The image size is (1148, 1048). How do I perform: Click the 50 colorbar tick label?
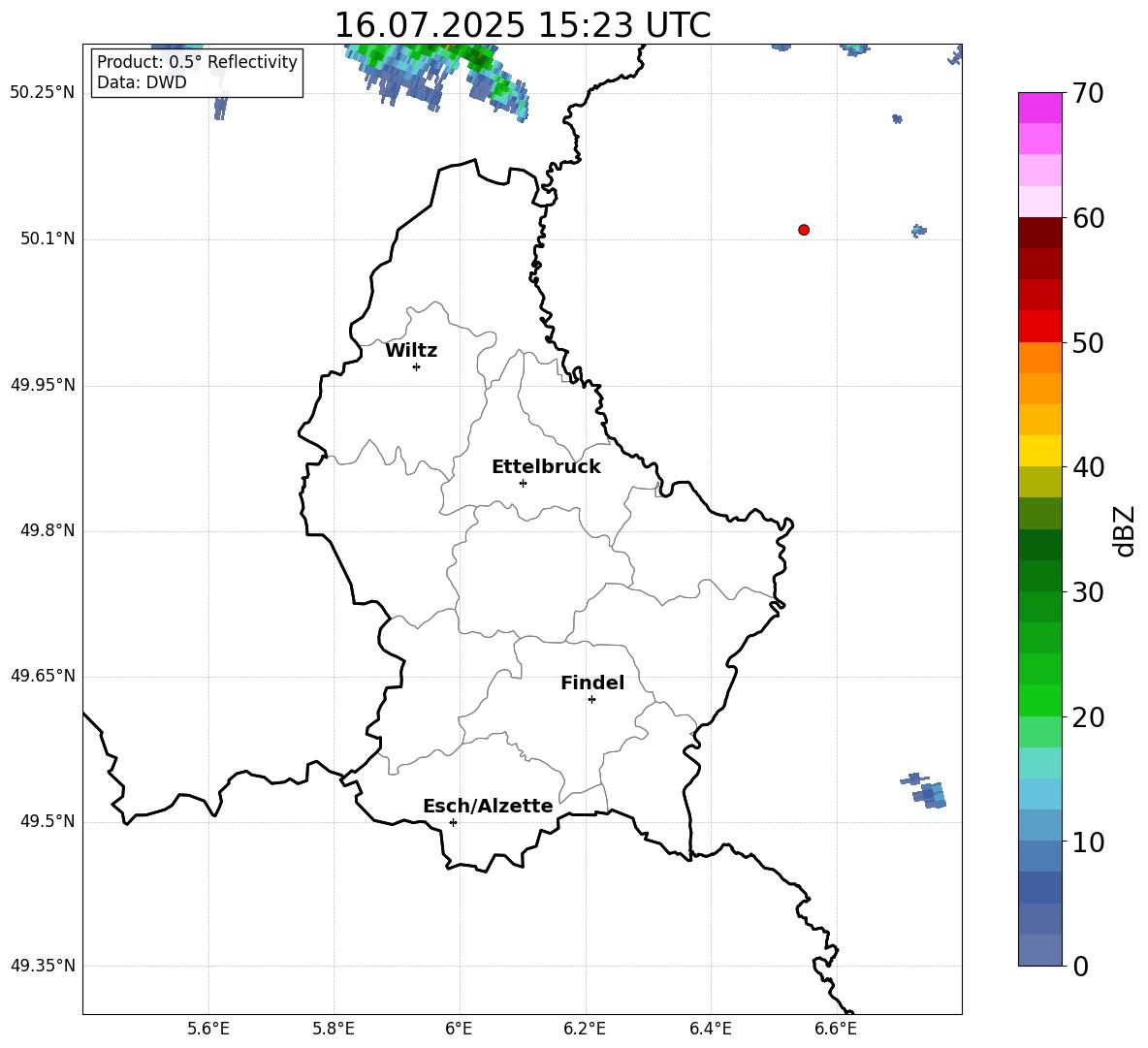pyautogui.click(x=1088, y=342)
